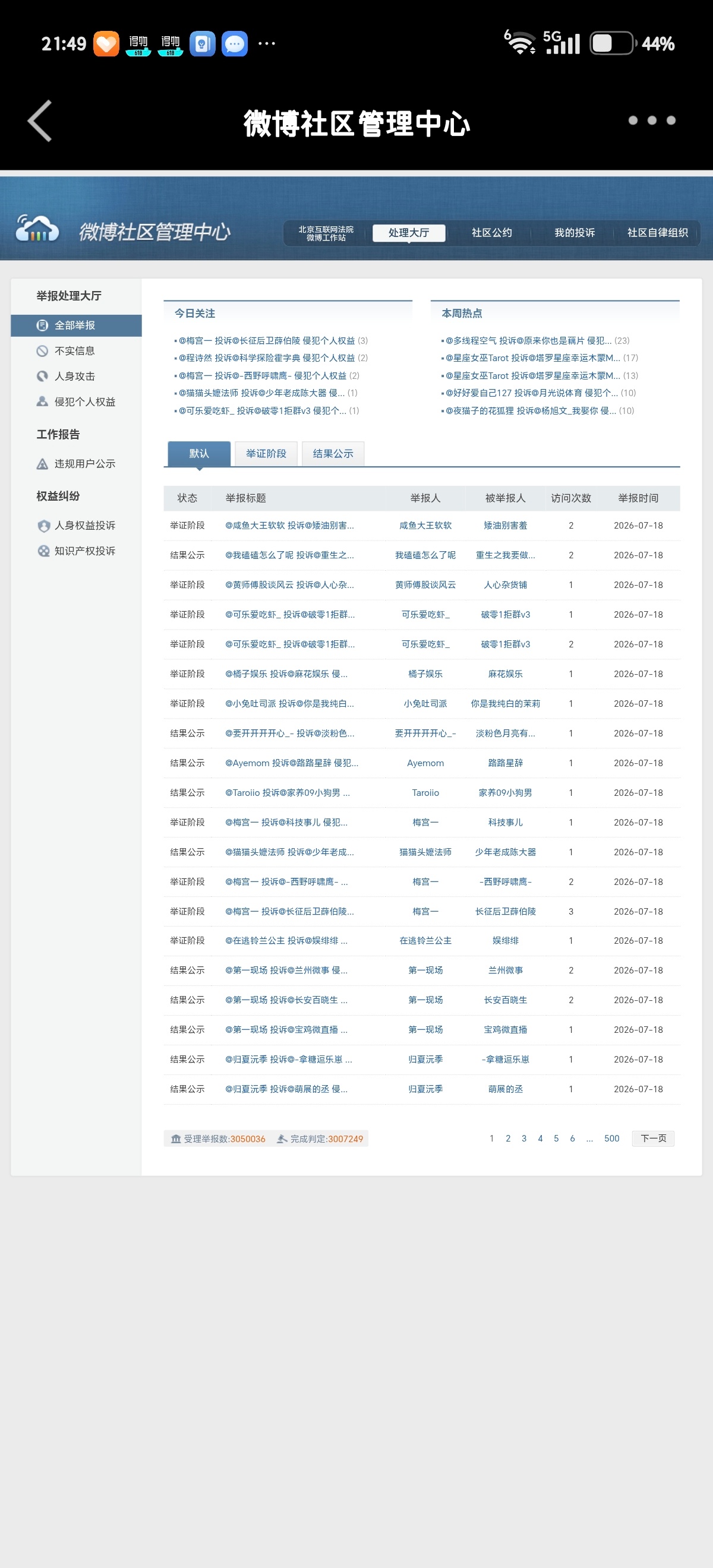This screenshot has height=1568, width=713.
Task: Open reported user 萌展的丞
Action: 506,1089
